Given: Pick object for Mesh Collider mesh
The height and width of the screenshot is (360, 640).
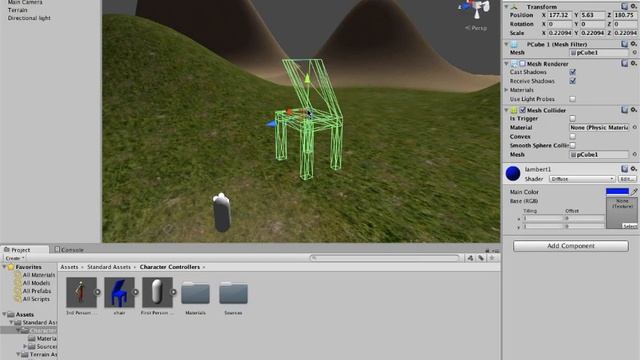Looking at the screenshot, I should point(635,154).
